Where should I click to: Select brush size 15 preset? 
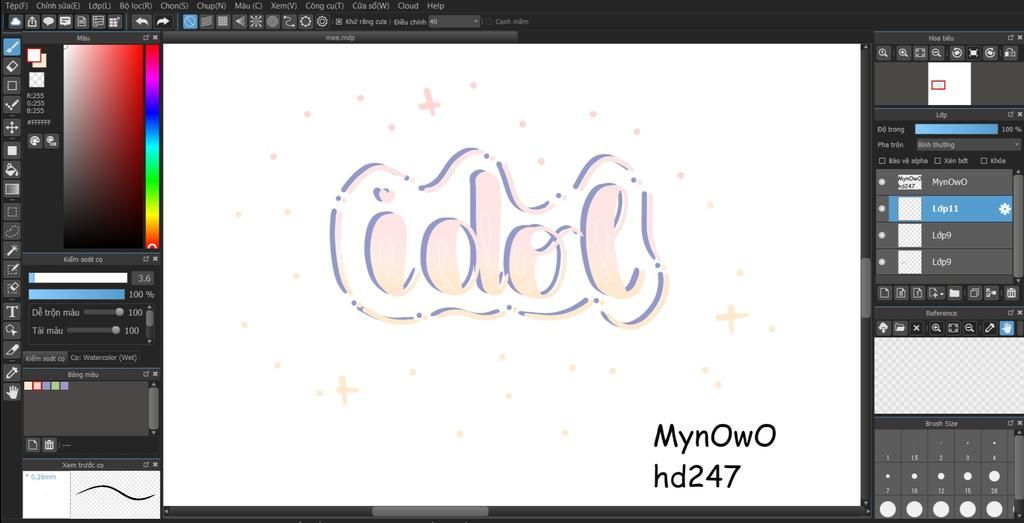967,476
